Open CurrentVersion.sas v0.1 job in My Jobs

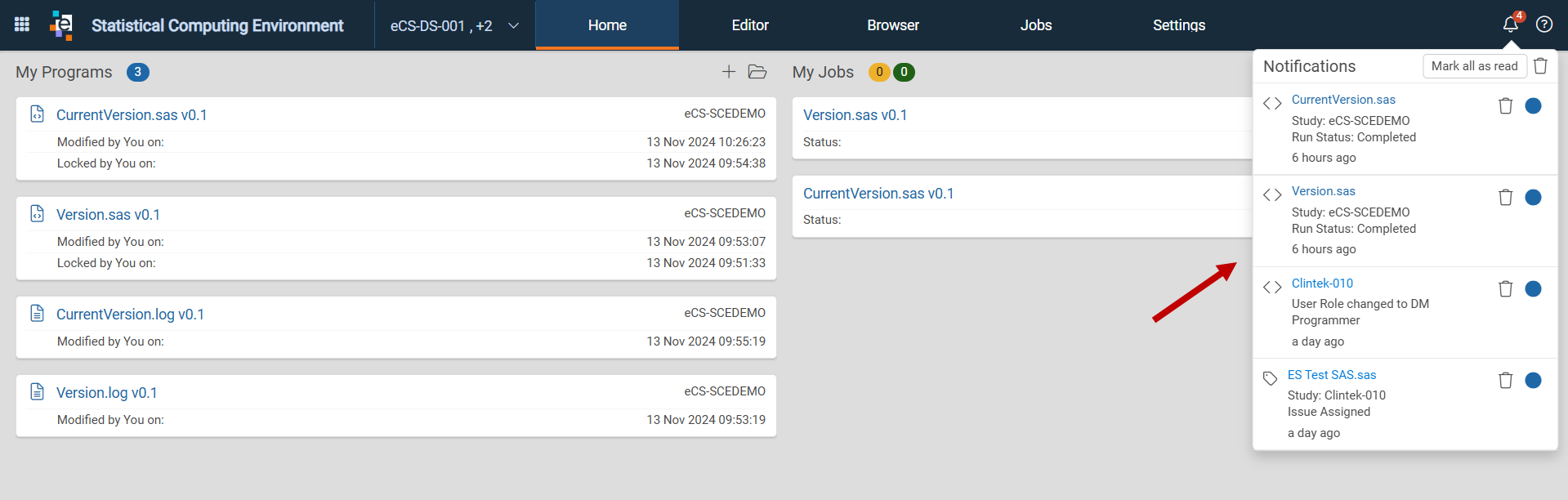pyautogui.click(x=878, y=194)
